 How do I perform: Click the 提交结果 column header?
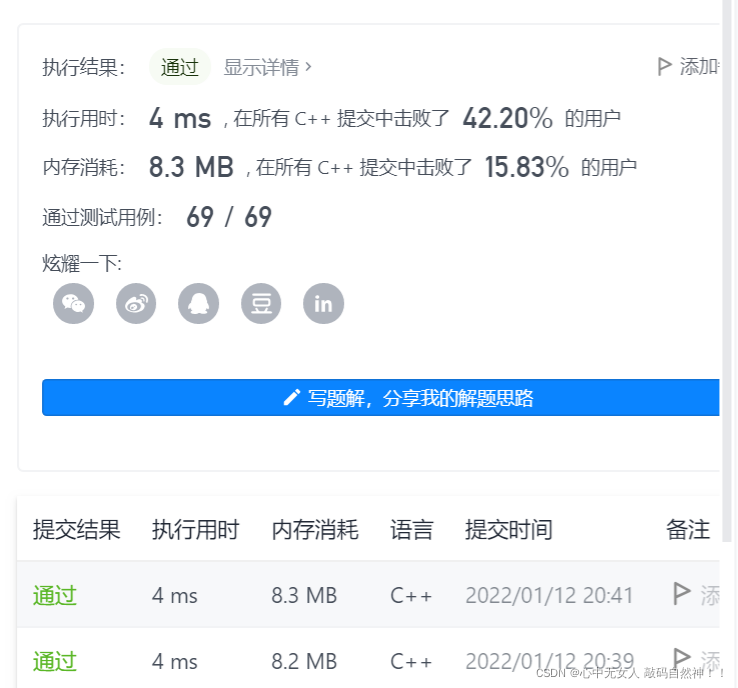(x=77, y=529)
